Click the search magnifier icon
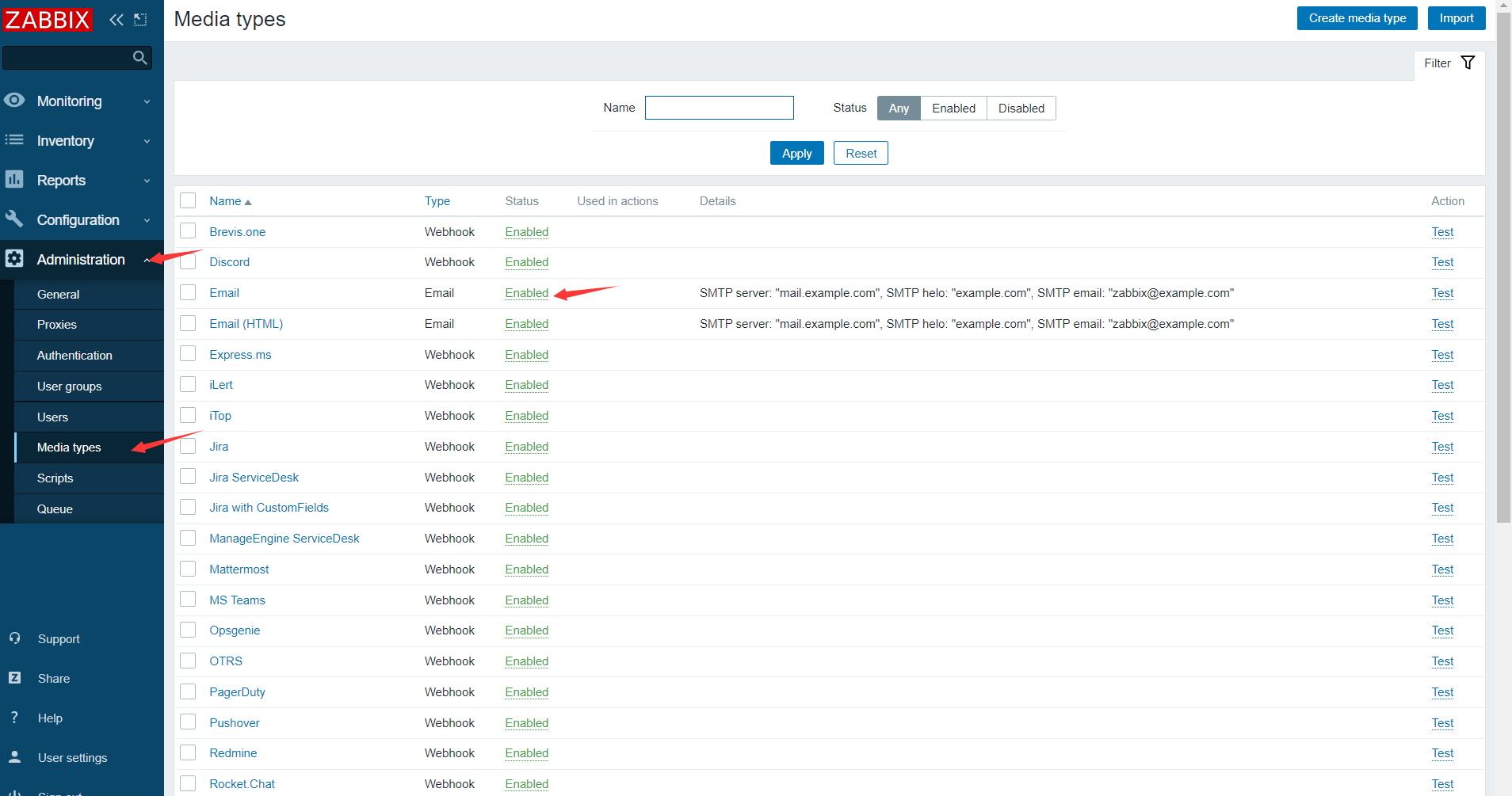This screenshot has width=1512, height=796. (140, 57)
